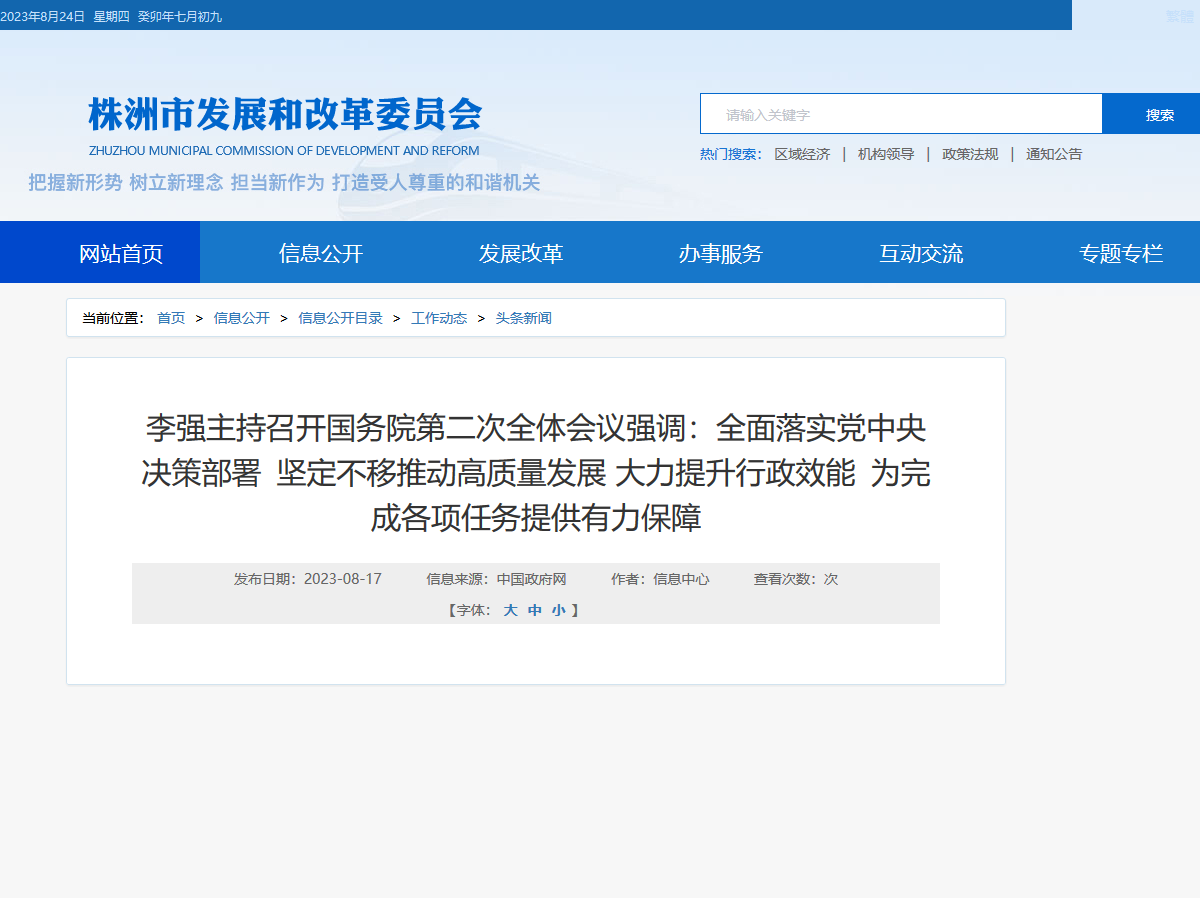Click 头条新闻 in the breadcrumb

coord(524,318)
